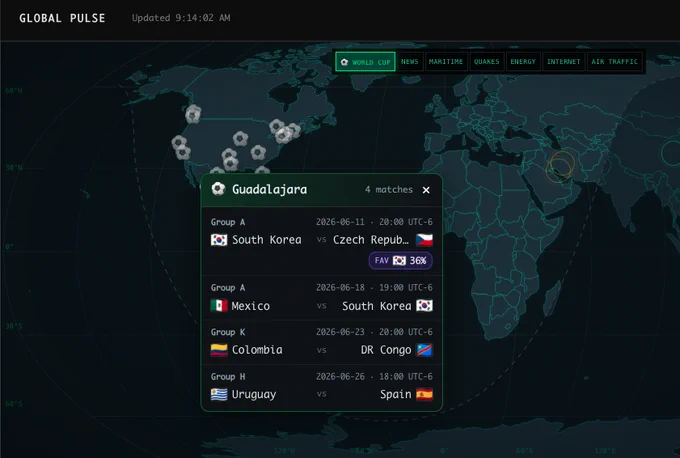The image size is (680, 458).
Task: Toggle the Maritime layer
Action: click(446, 62)
